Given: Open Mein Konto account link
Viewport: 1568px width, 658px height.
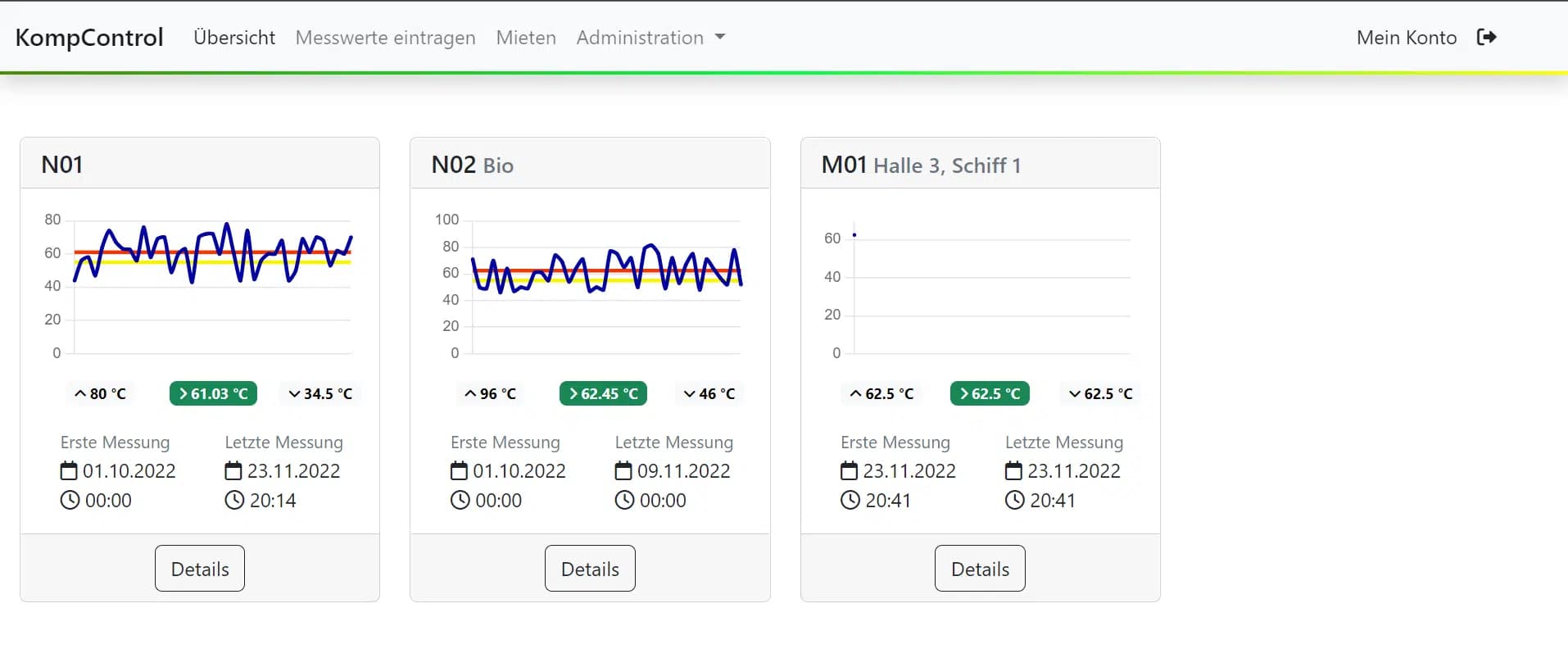Looking at the screenshot, I should pyautogui.click(x=1406, y=38).
